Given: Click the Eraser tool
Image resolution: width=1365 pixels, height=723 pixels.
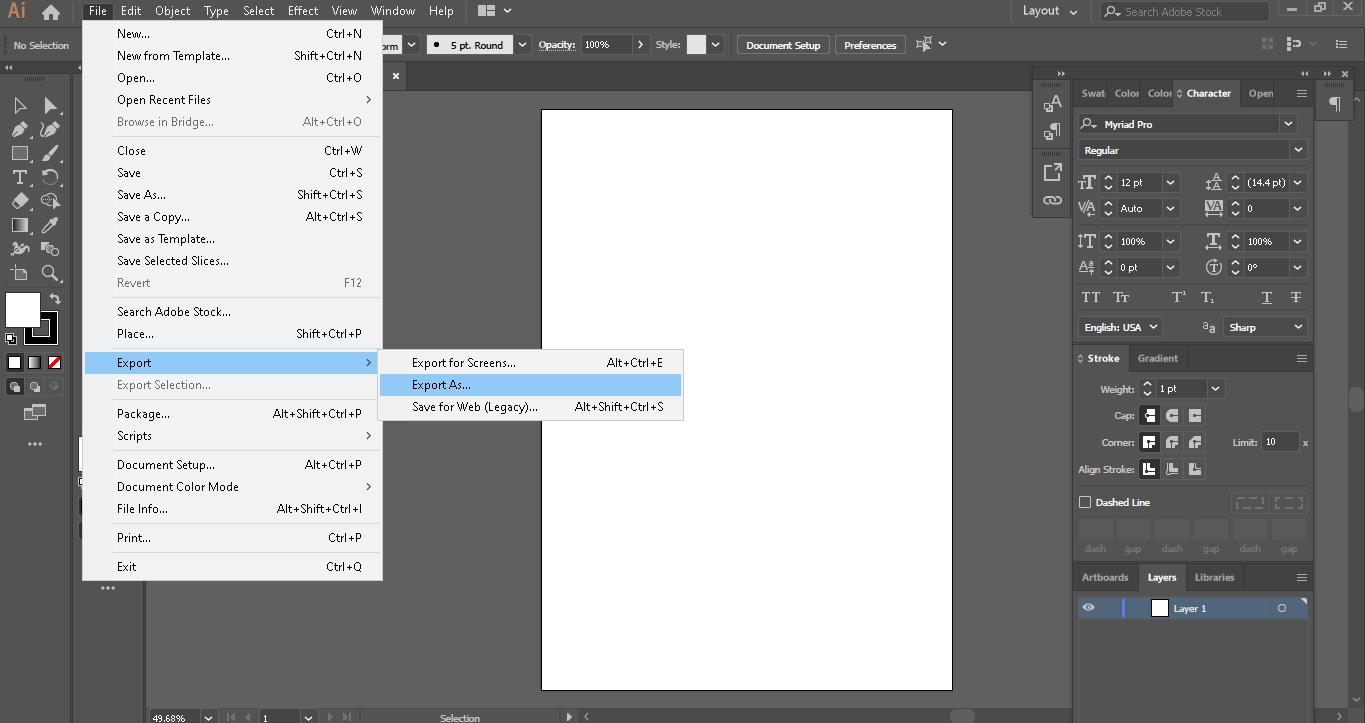Looking at the screenshot, I should [19, 201].
